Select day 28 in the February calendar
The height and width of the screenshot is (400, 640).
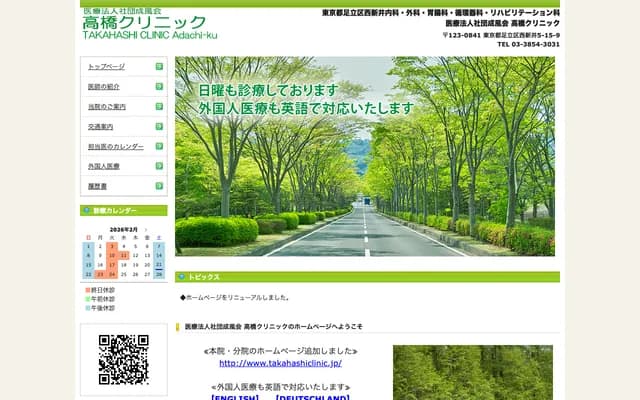tap(159, 273)
